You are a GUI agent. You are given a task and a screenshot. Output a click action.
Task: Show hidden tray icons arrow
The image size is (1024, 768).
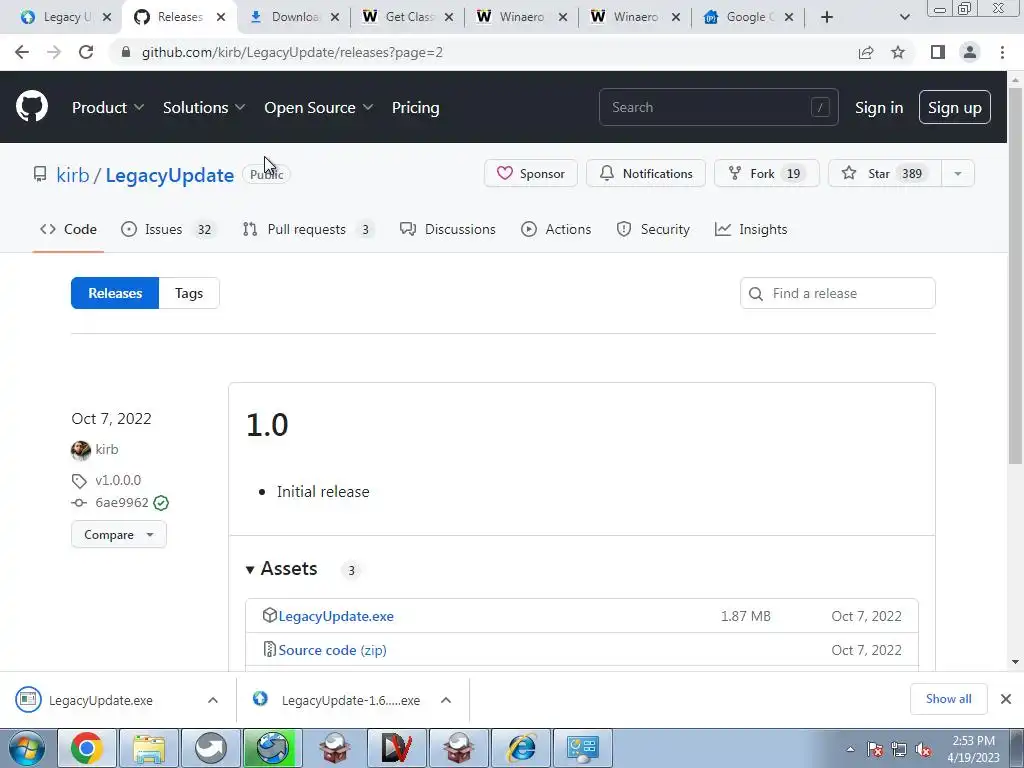pos(850,750)
